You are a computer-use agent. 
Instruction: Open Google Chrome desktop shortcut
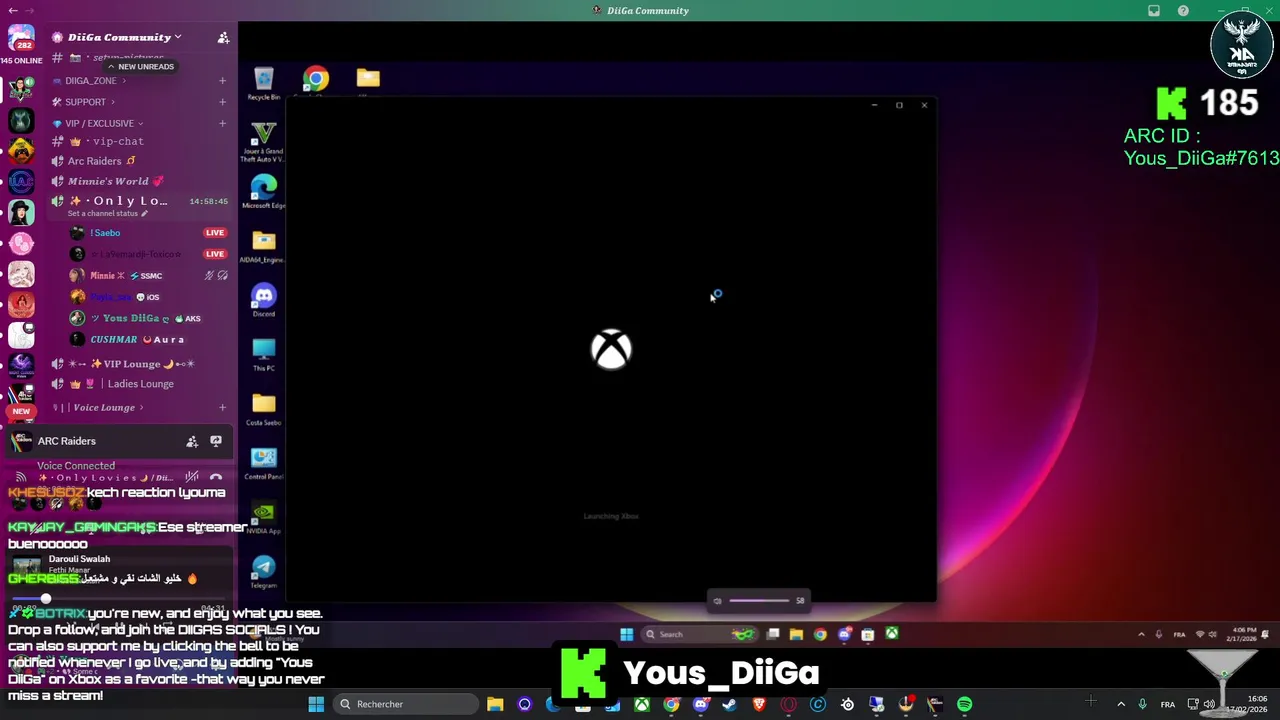point(316,80)
